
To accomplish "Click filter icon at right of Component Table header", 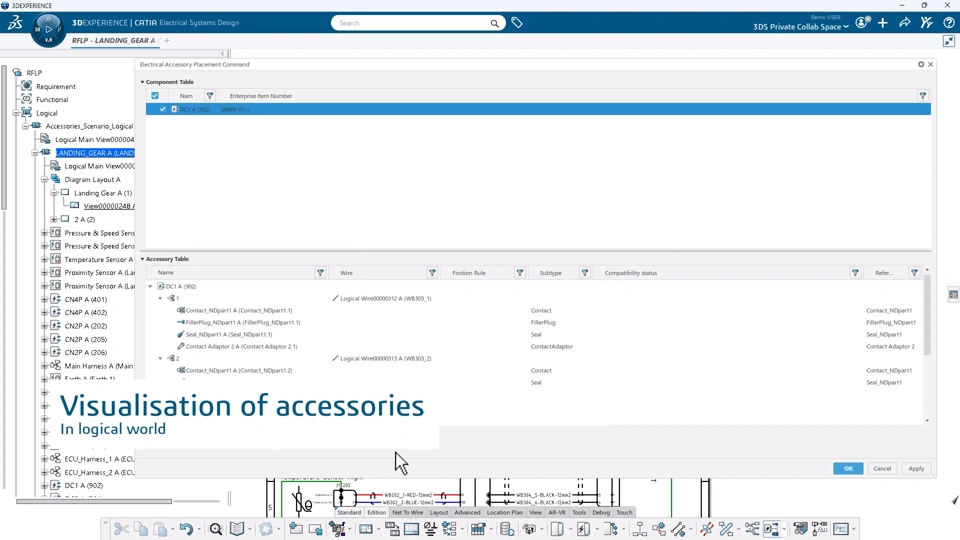I will [x=923, y=96].
